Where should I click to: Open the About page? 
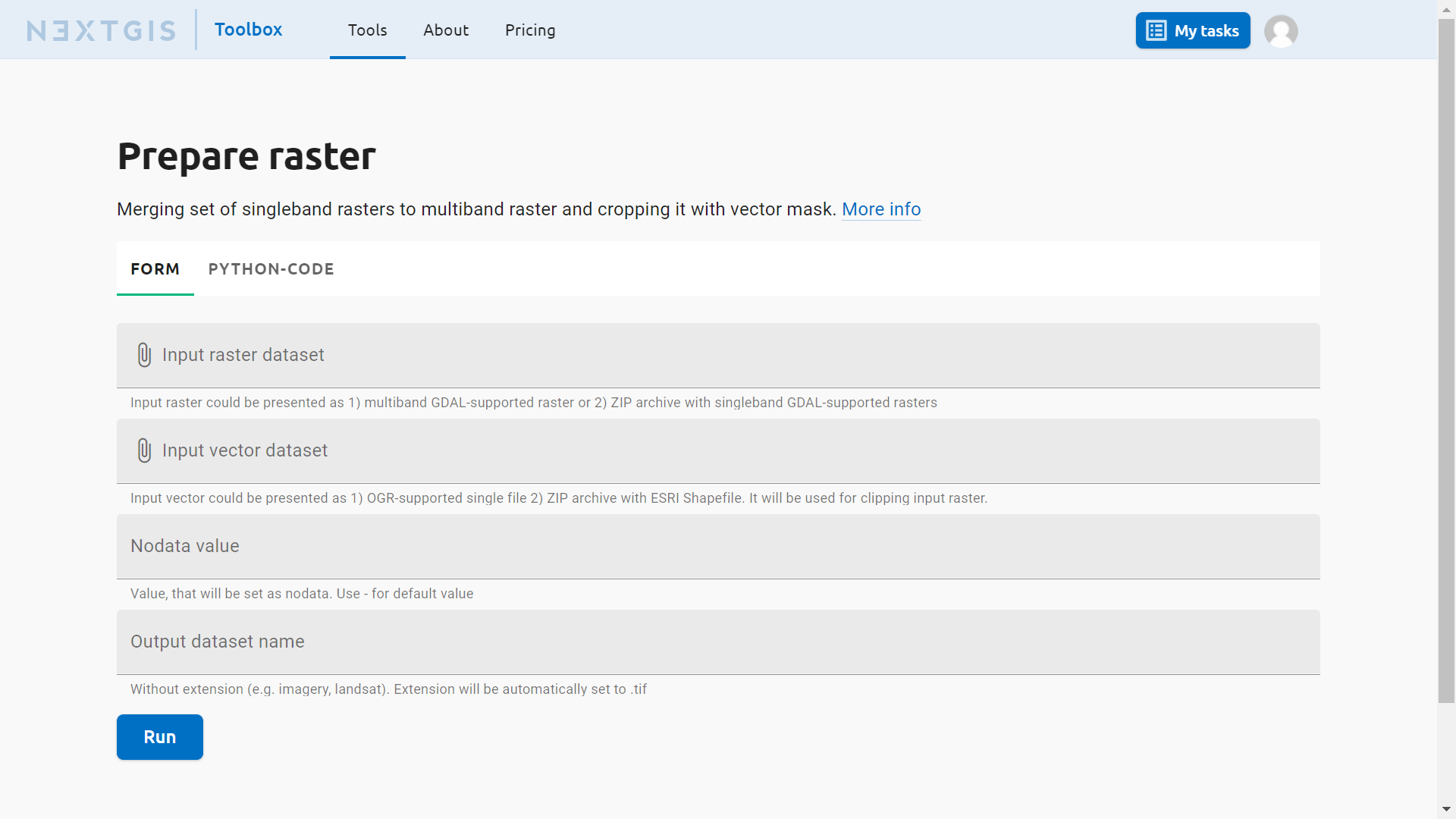coord(446,30)
